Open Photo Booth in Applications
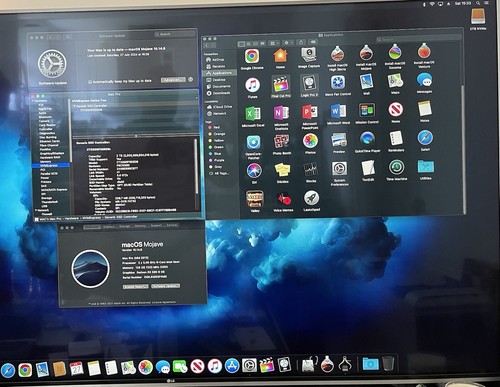Viewport: 500px width, 387px height. pos(281,142)
